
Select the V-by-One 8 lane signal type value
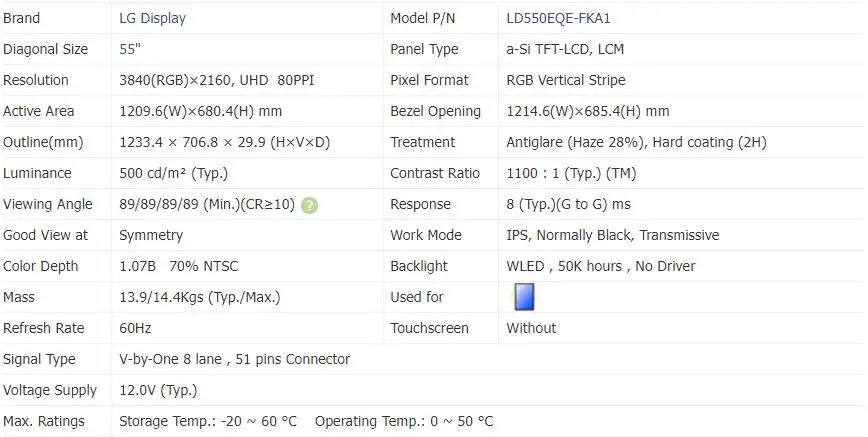point(234,359)
